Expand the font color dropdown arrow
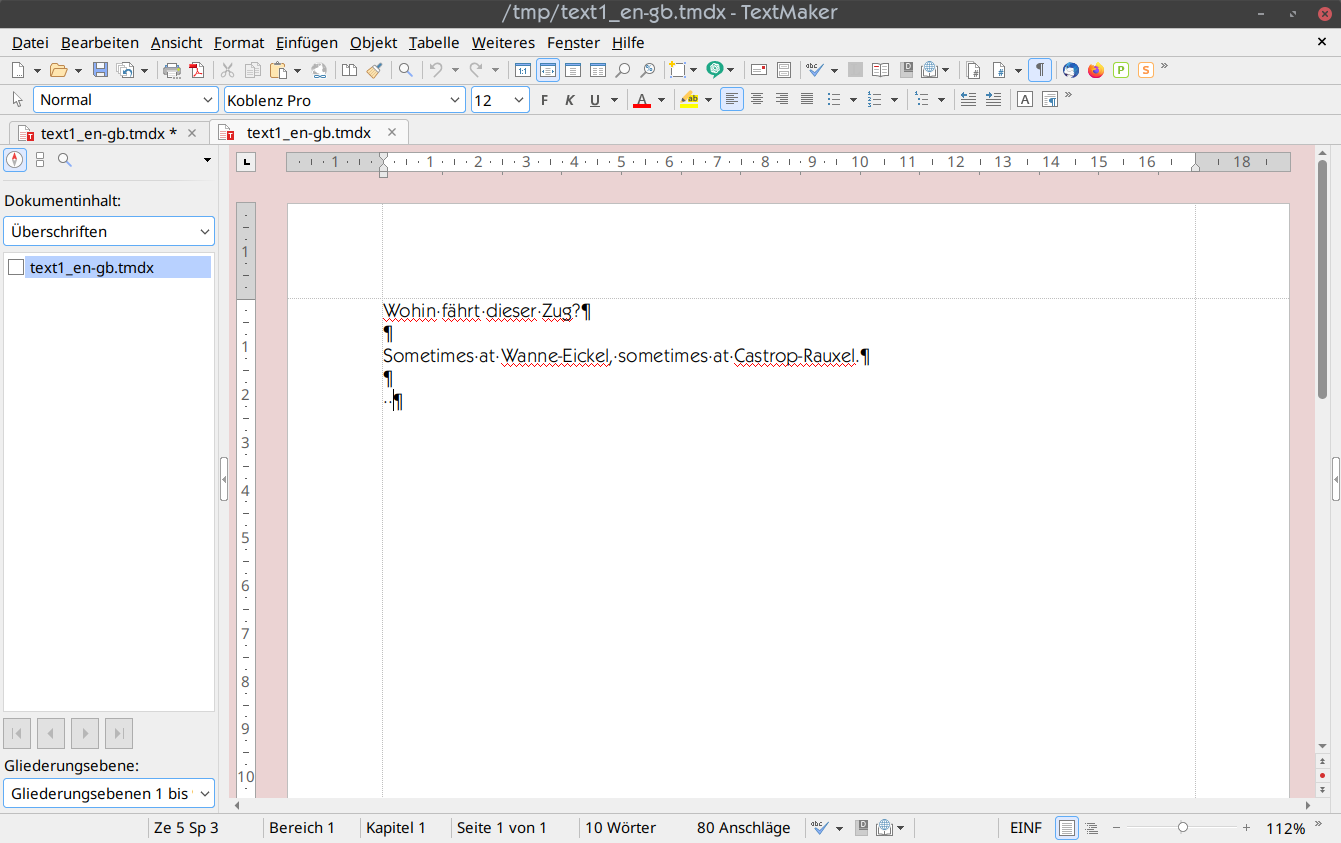This screenshot has width=1341, height=843. coord(661,100)
